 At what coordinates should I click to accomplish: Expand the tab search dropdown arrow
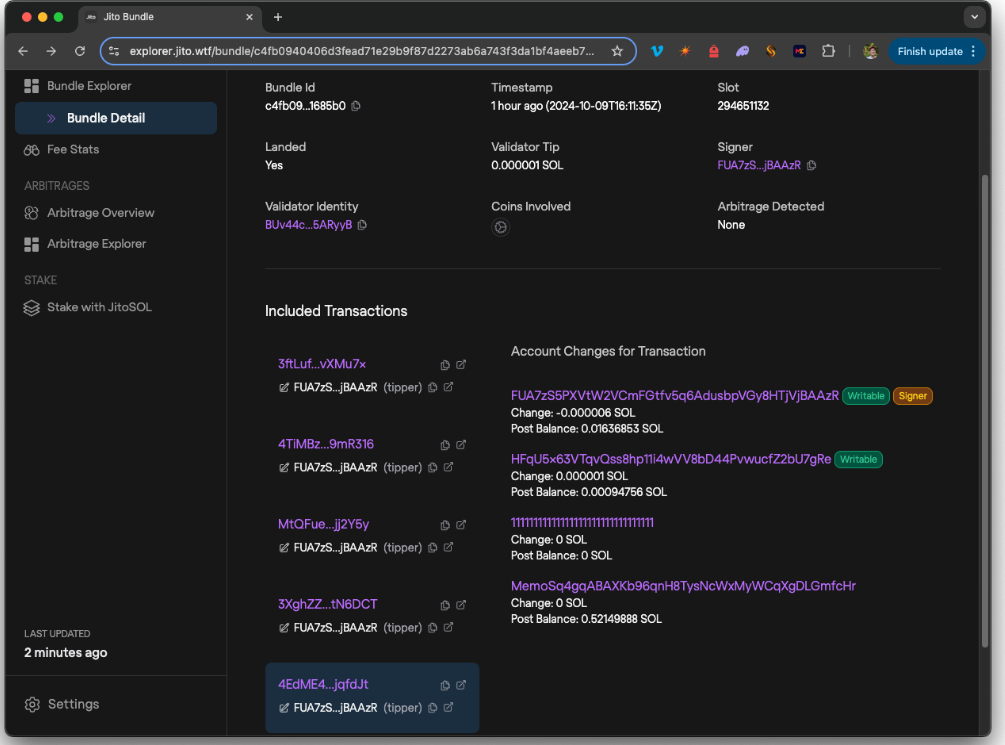pyautogui.click(x=974, y=17)
